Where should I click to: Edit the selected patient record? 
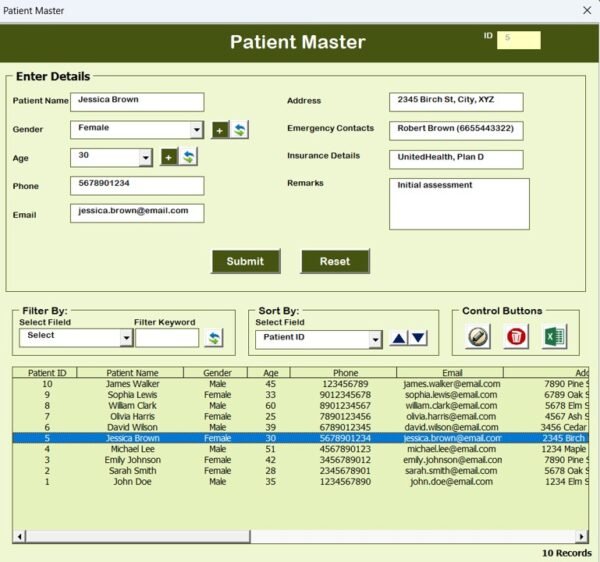coord(478,337)
